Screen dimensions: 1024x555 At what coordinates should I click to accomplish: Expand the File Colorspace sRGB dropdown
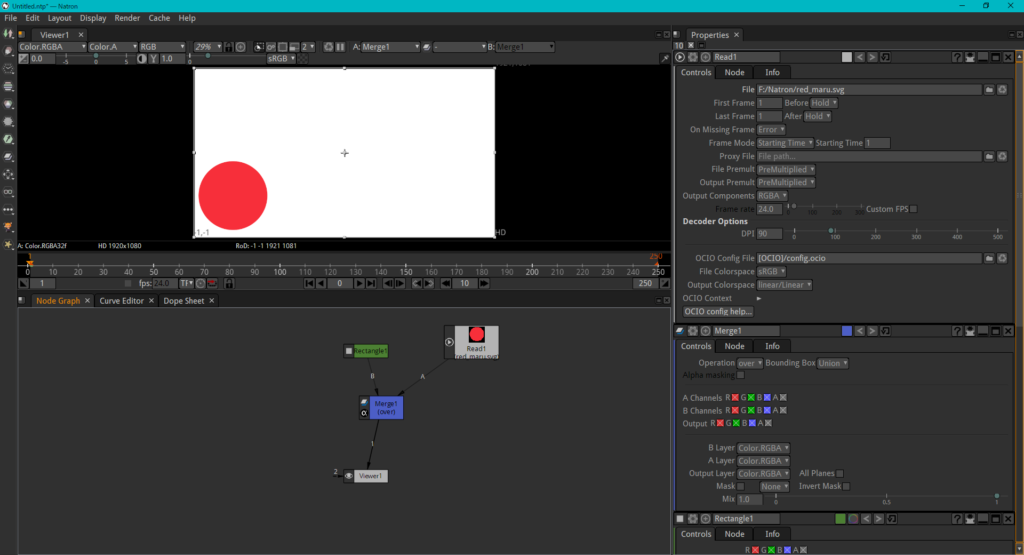pos(772,271)
